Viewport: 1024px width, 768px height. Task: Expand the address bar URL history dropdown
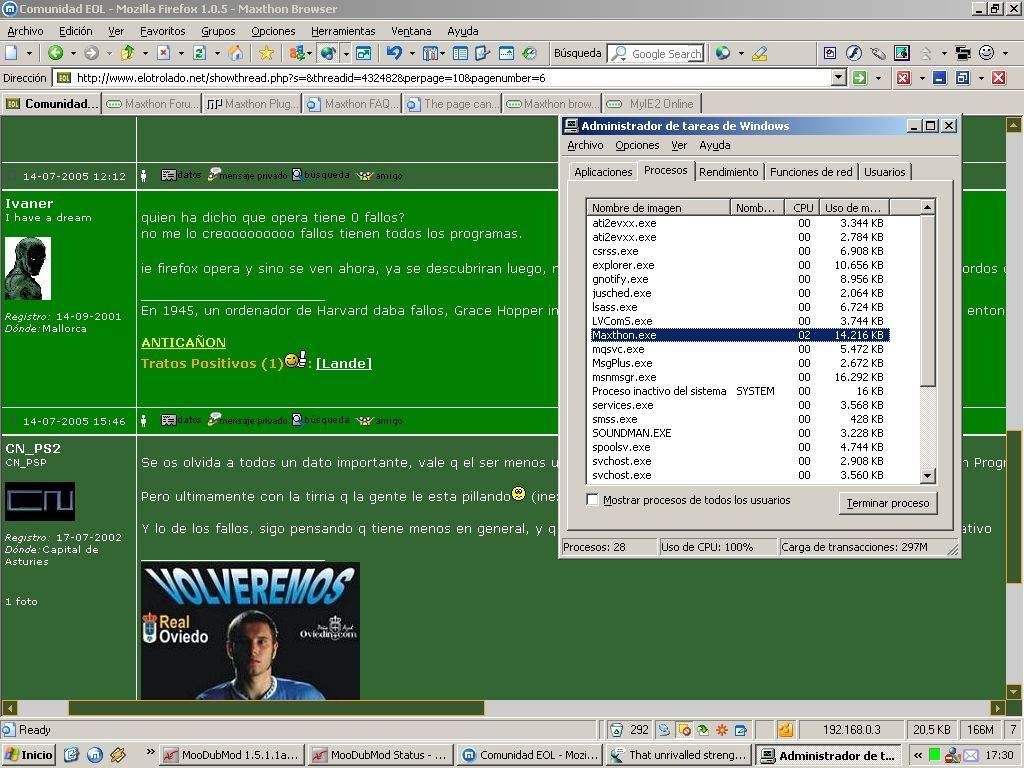(838, 78)
